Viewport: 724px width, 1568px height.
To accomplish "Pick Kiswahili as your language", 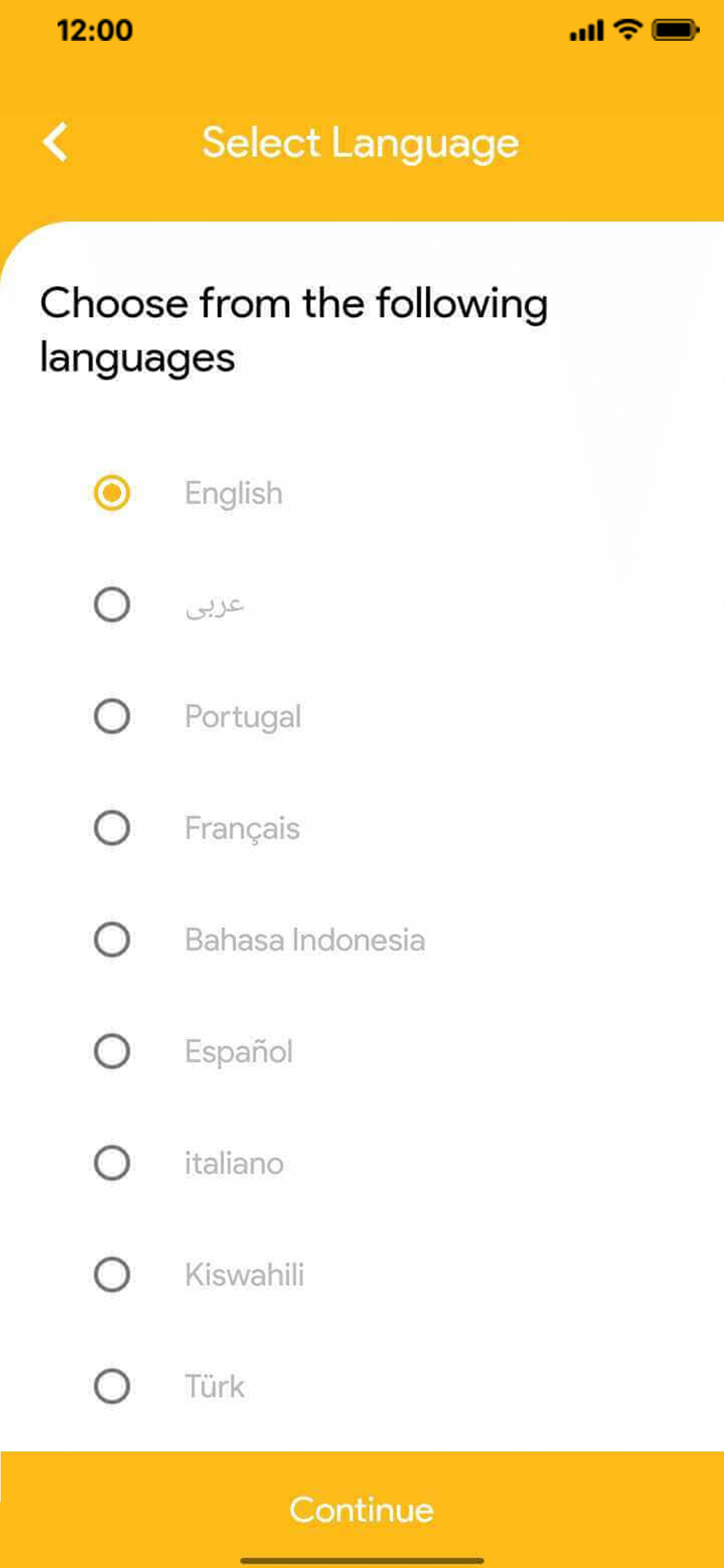I will tap(112, 1276).
